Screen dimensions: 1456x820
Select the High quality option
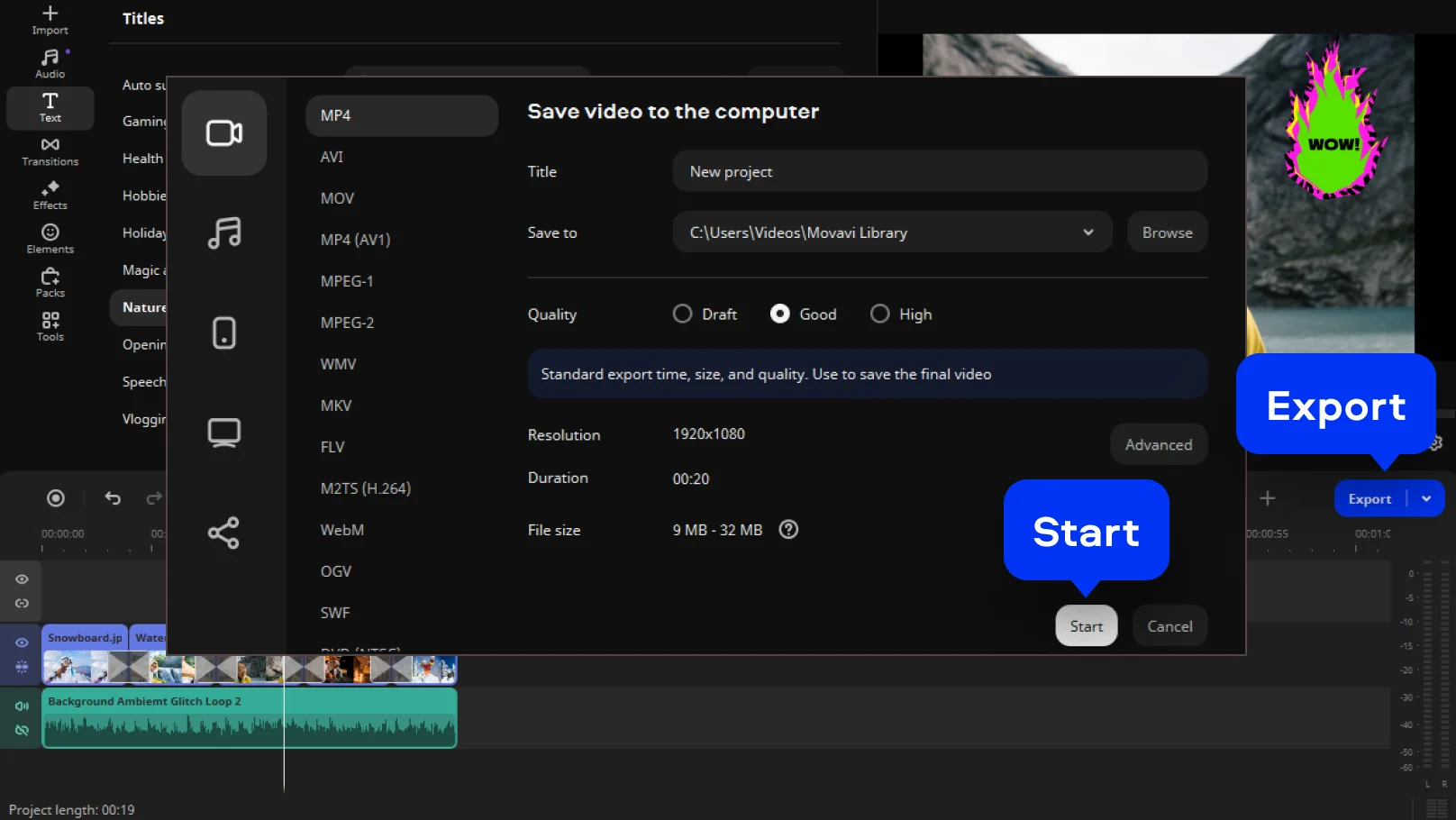(879, 314)
